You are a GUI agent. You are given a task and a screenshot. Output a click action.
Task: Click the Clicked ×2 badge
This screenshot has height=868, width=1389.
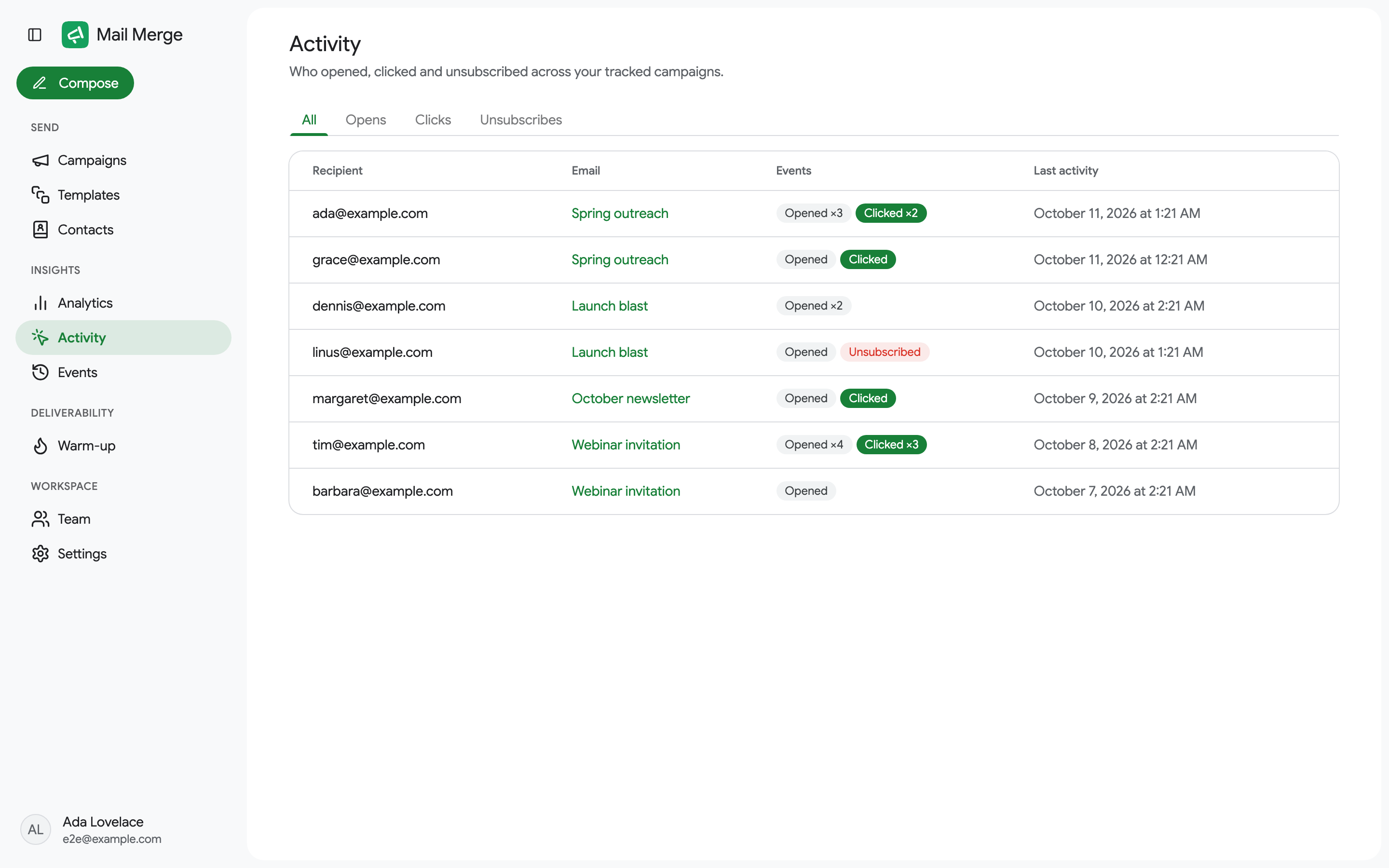pos(891,214)
